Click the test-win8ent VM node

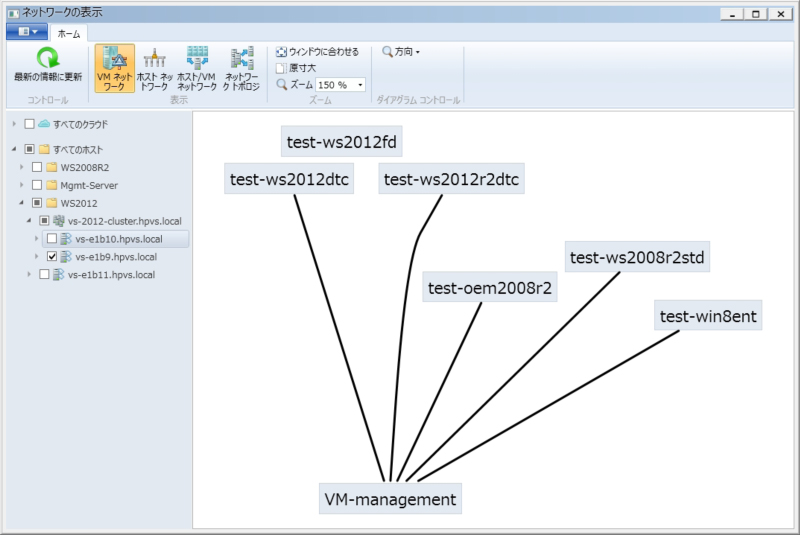pos(709,316)
